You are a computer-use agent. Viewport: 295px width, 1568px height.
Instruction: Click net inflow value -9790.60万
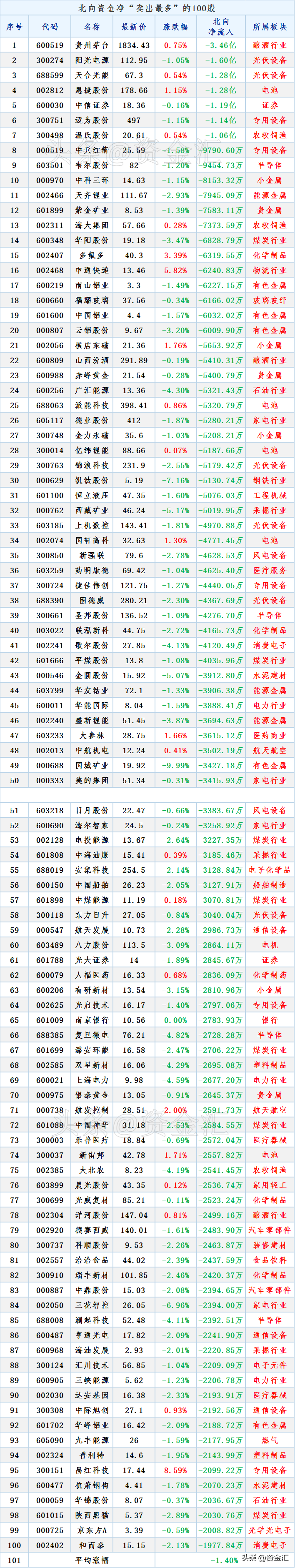coord(221,150)
